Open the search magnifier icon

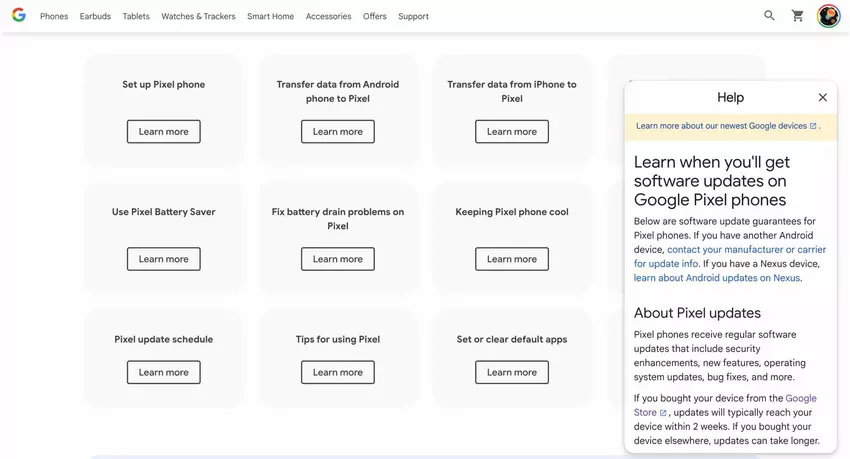tap(769, 16)
